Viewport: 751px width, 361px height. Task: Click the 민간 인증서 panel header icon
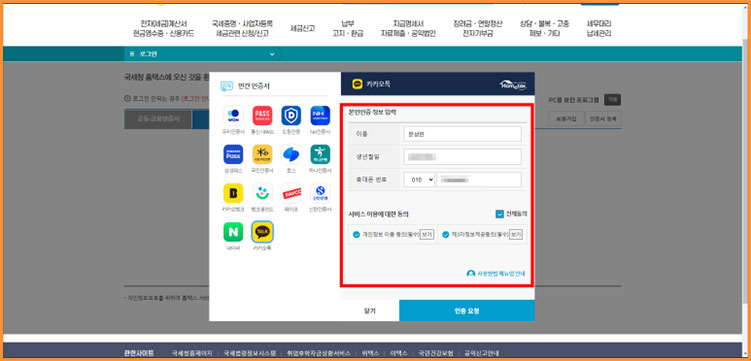tap(227, 86)
